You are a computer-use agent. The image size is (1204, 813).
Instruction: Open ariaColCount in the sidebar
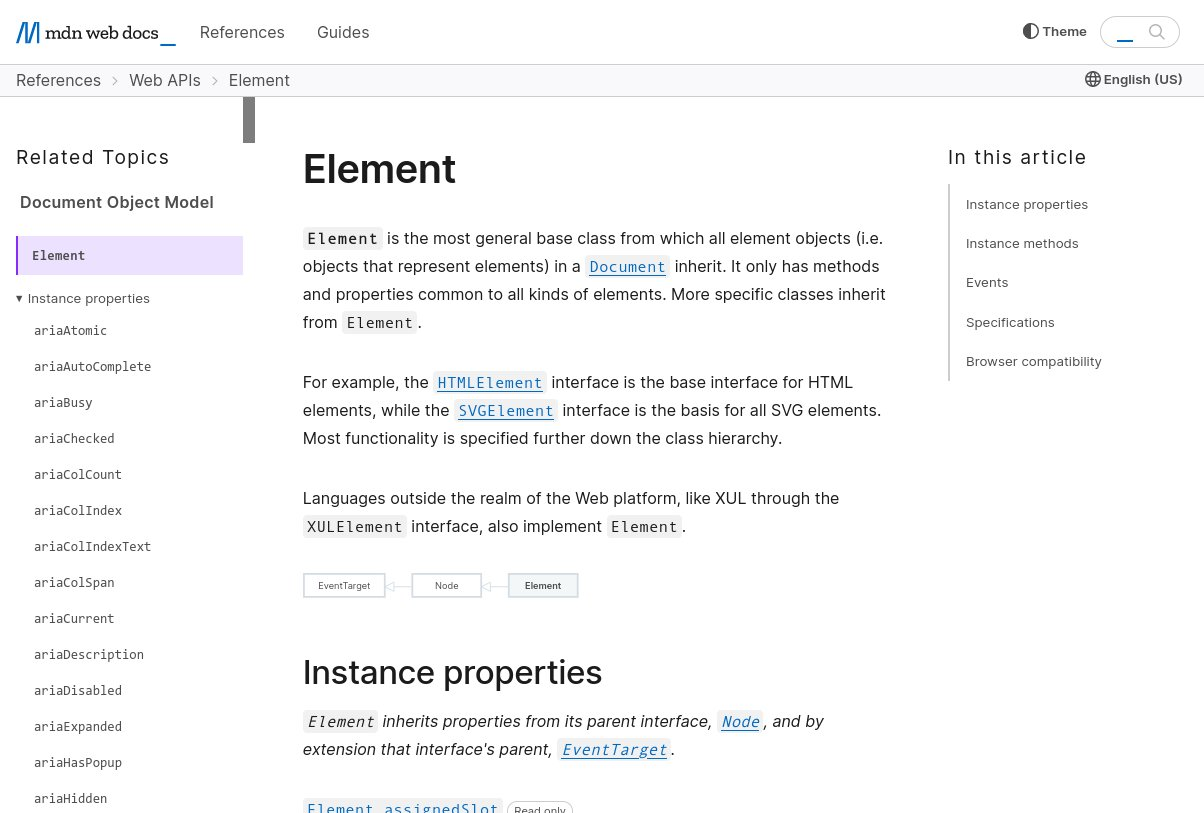click(x=78, y=475)
